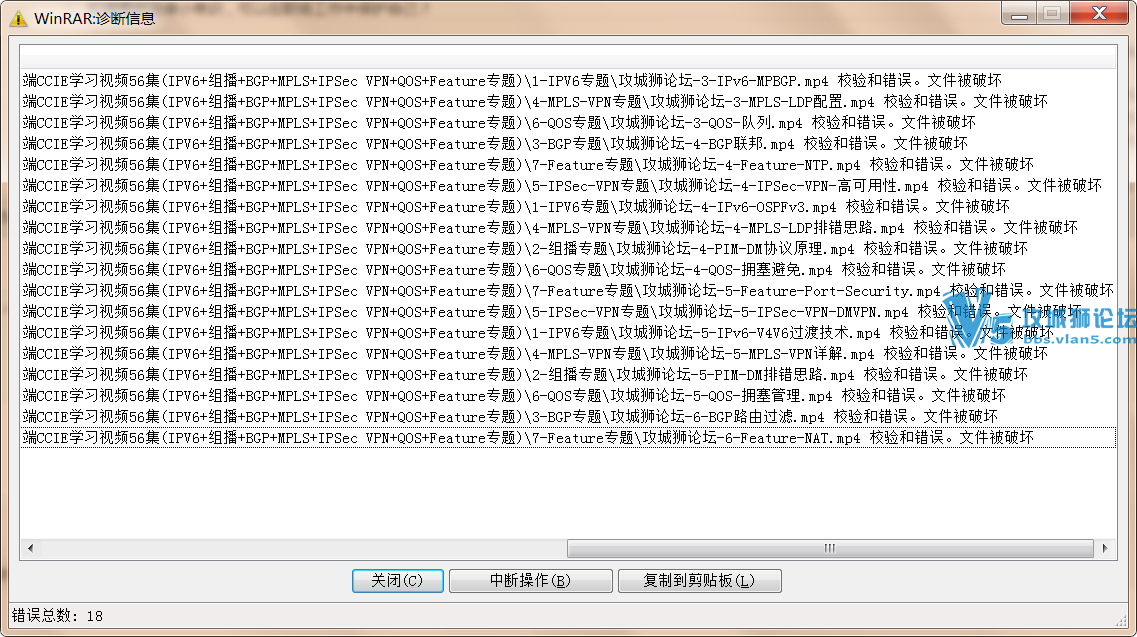Copy diagnostics with 复制到剪贴板(L) button

(x=699, y=580)
